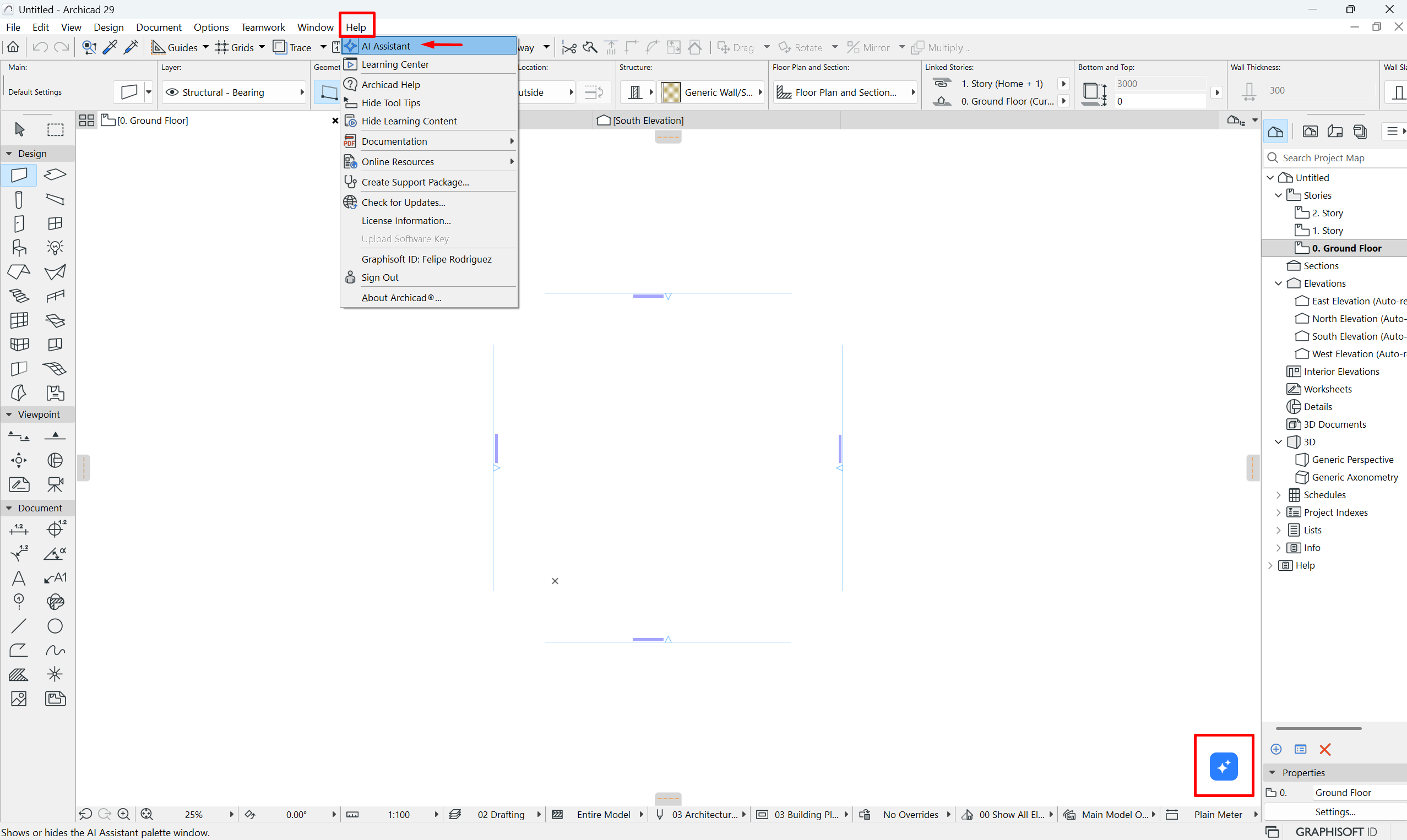Click the blue AI Assistant floating button
The image size is (1407, 840).
click(1223, 766)
